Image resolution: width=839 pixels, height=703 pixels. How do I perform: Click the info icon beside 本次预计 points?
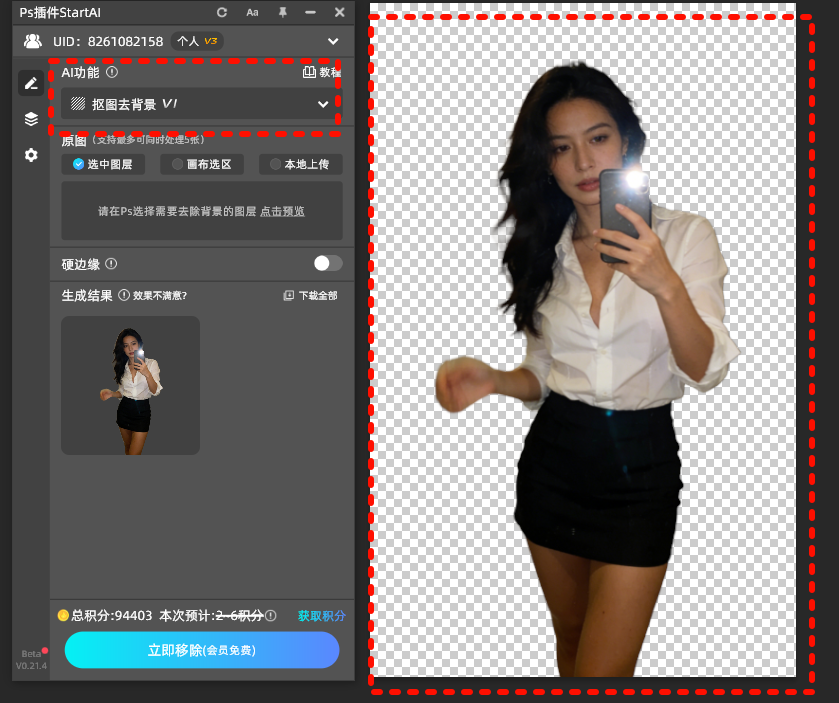(271, 616)
